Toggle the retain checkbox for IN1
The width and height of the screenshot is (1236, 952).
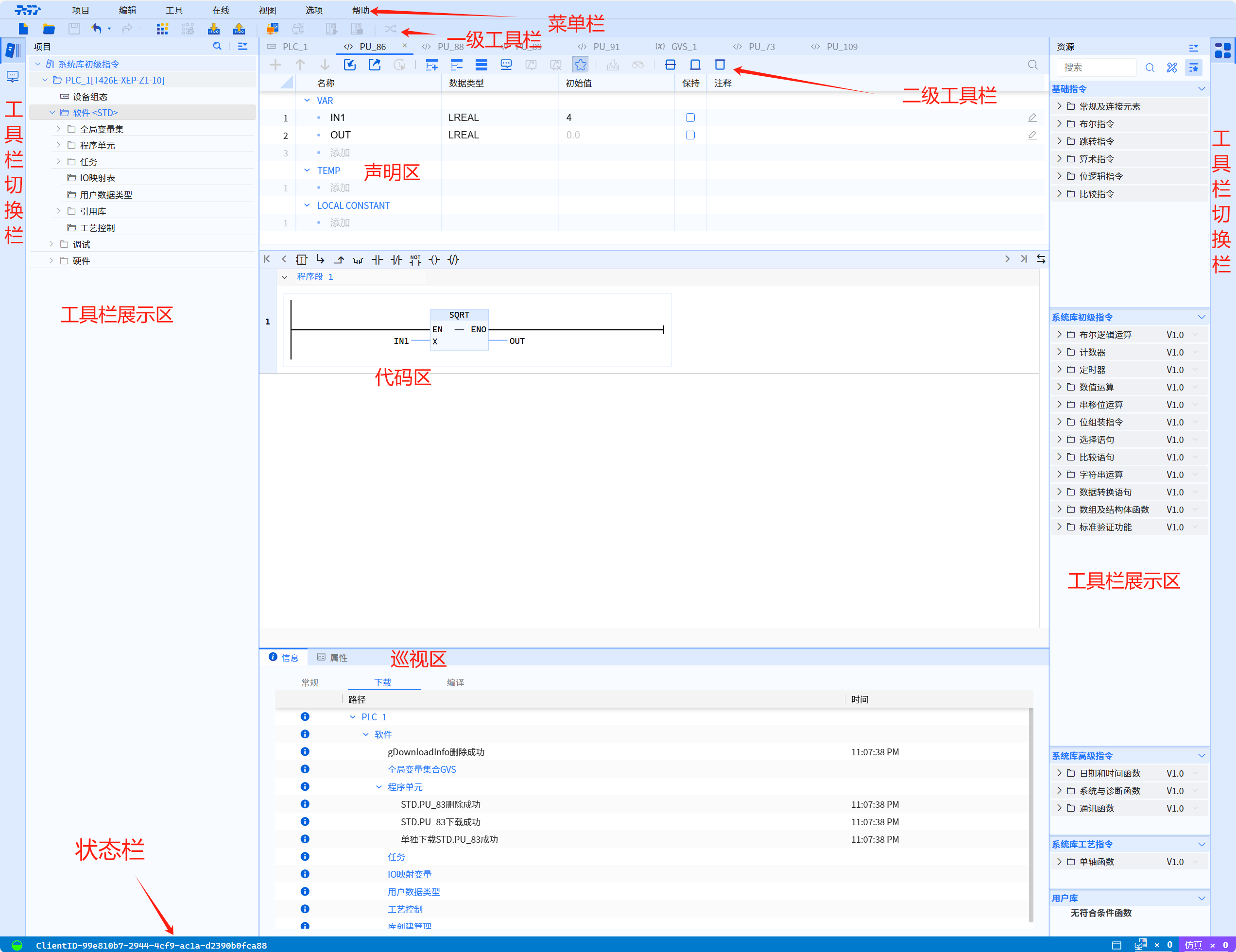coord(690,118)
